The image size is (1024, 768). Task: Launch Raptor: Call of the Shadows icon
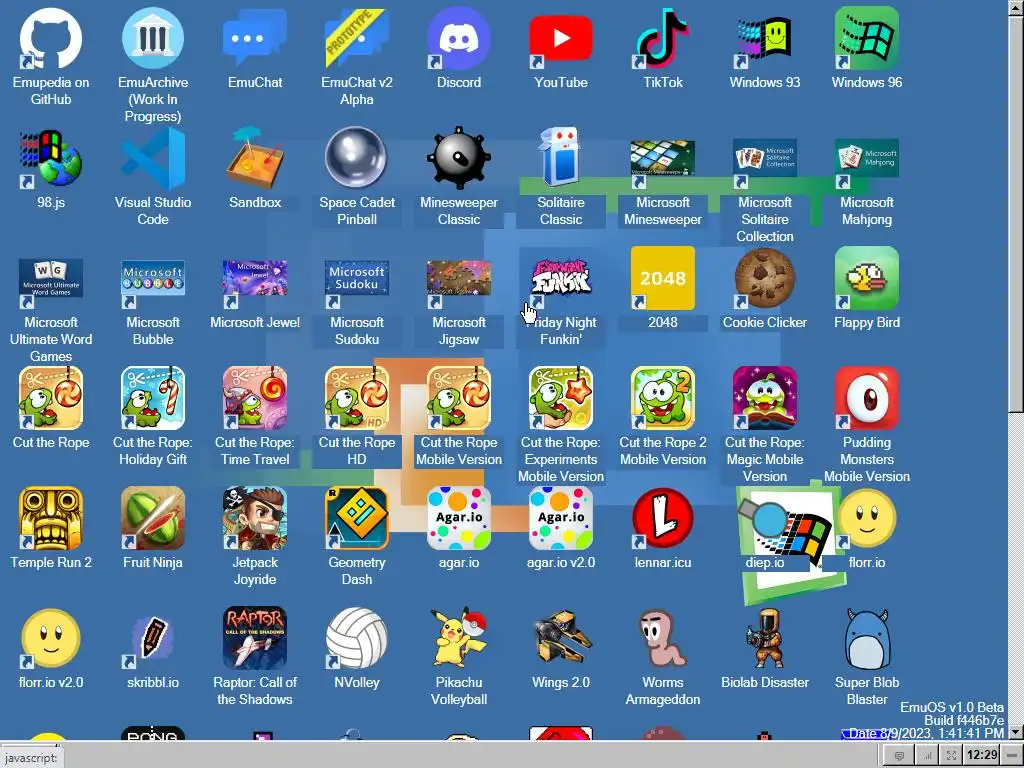(x=255, y=638)
